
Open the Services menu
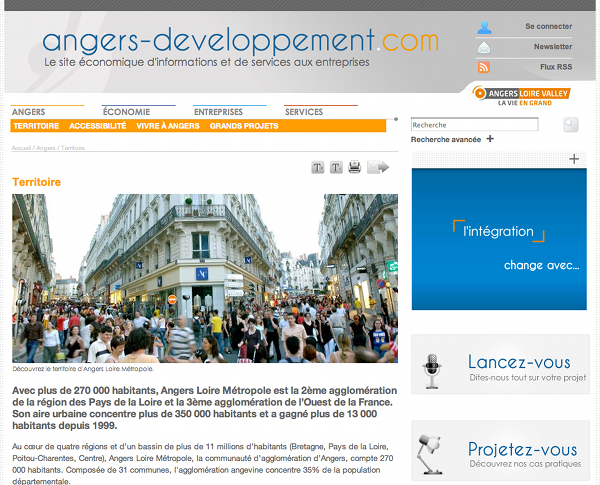pos(304,112)
